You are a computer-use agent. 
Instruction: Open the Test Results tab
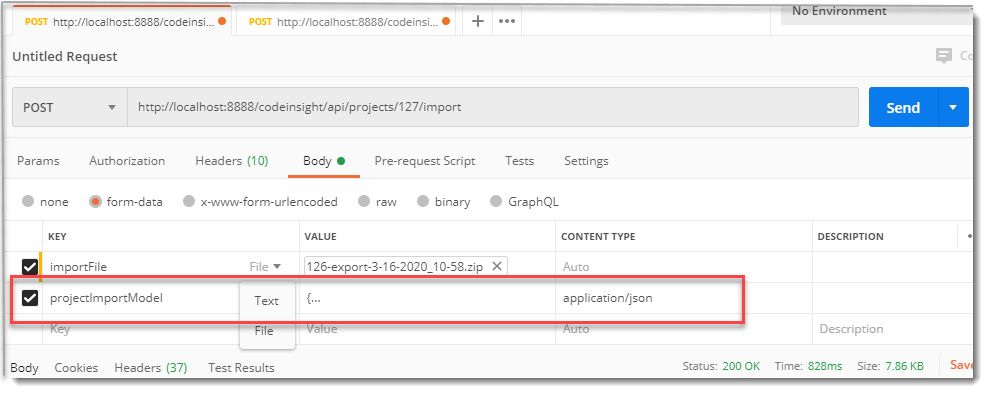(241, 368)
